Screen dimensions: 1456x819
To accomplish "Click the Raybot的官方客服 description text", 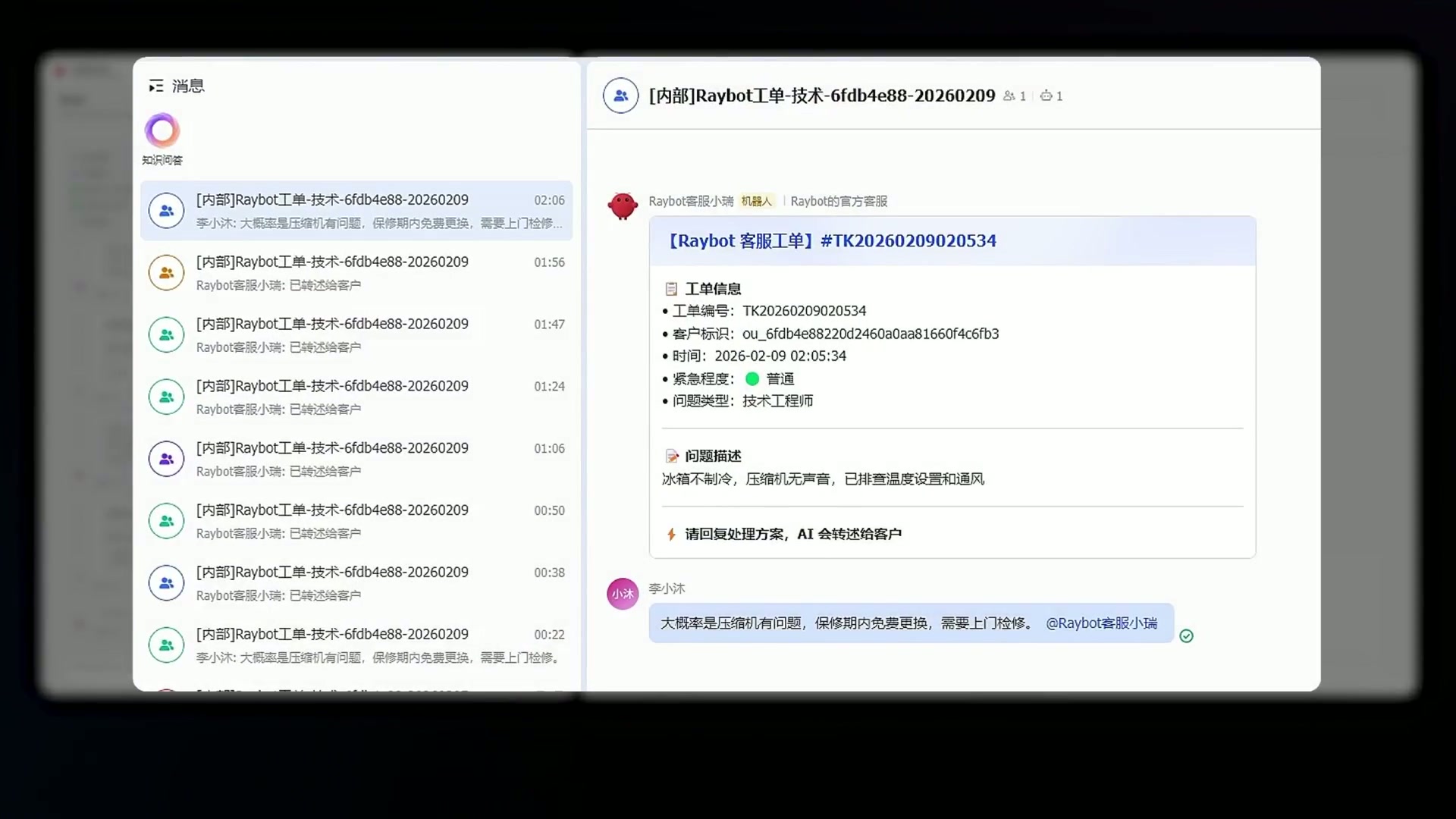I will click(839, 201).
